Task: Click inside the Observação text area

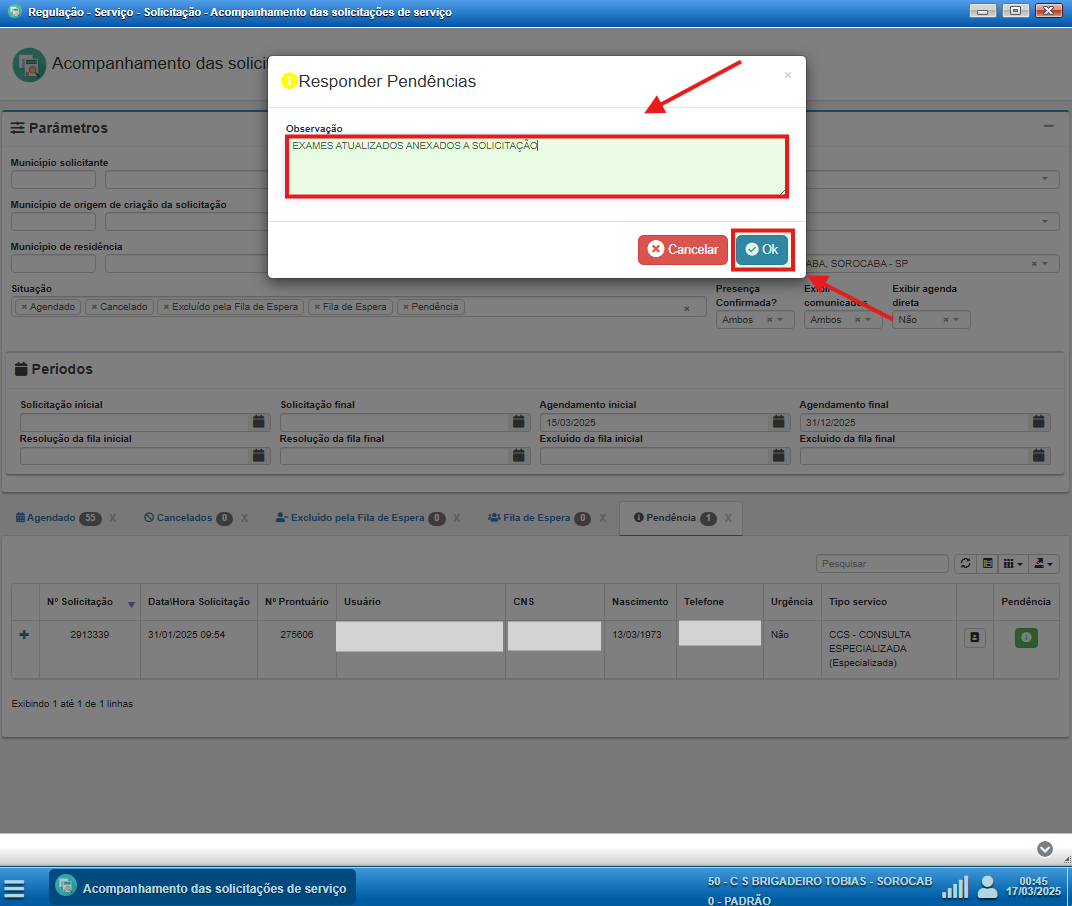Action: [536, 168]
